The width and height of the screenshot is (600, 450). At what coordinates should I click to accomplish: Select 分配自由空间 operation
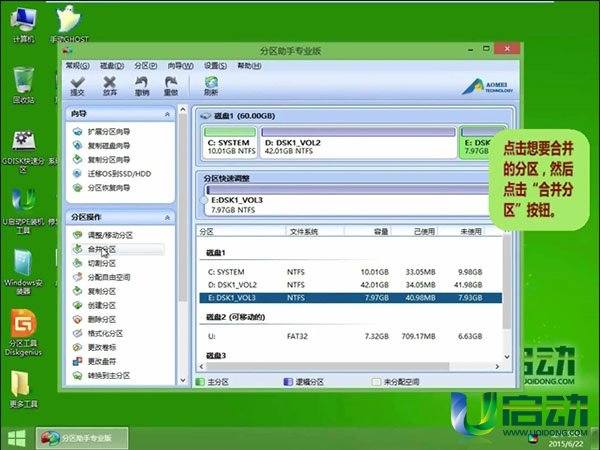(101, 277)
